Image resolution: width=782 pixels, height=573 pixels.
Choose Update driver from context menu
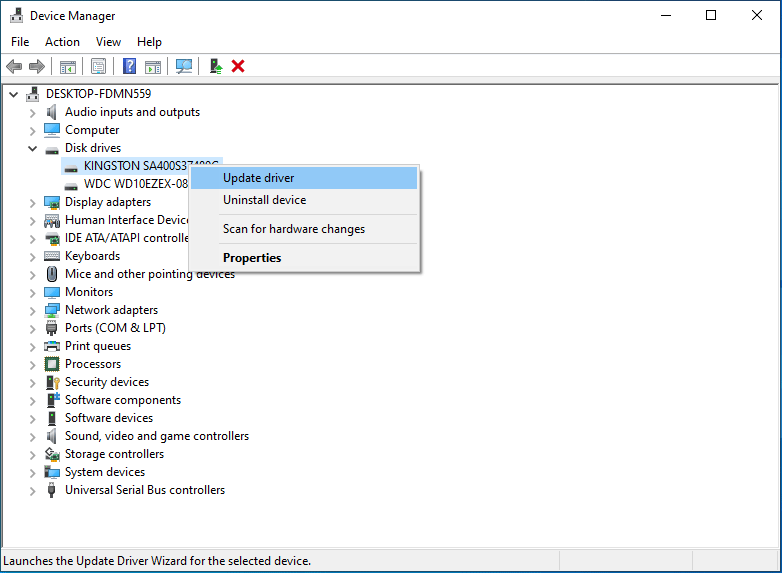tap(304, 178)
